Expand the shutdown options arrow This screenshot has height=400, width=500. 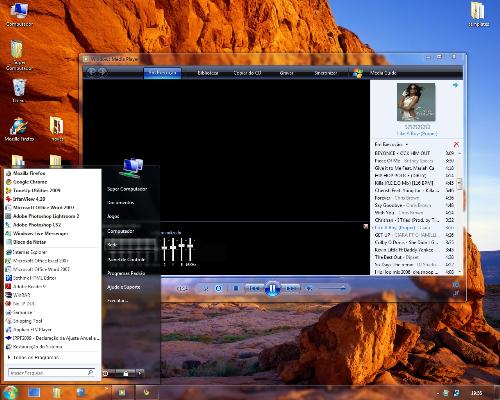click(140, 373)
